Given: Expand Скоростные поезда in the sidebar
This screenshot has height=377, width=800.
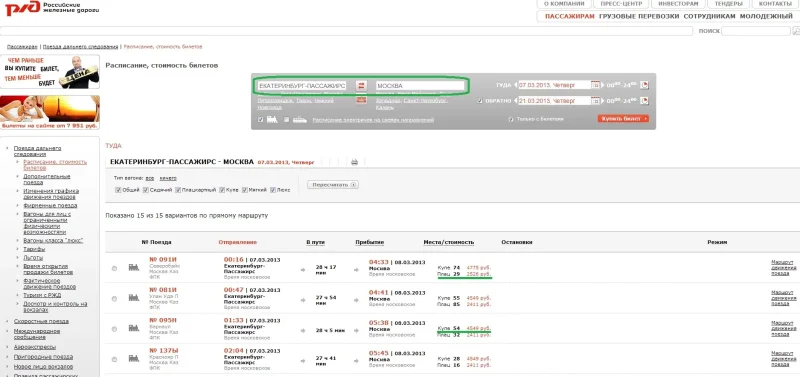Looking at the screenshot, I should click(x=41, y=321).
